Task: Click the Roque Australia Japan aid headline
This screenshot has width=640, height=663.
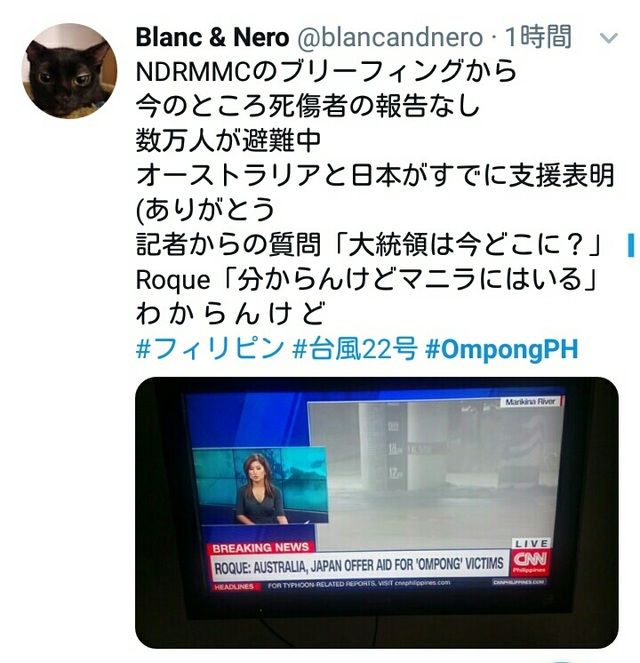Action: [359, 565]
